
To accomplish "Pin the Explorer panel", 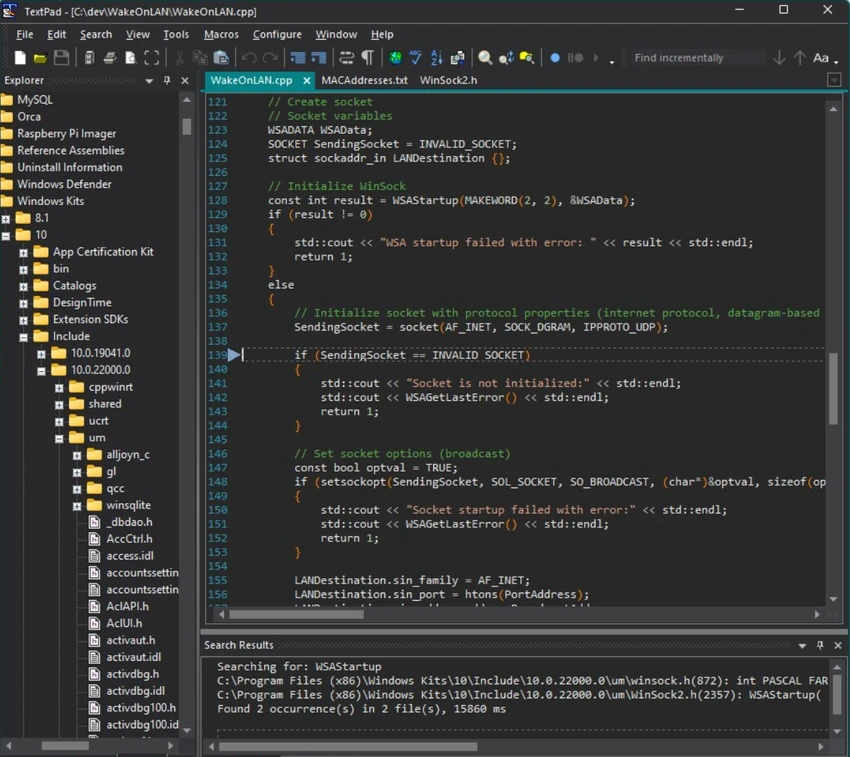I will coord(167,80).
